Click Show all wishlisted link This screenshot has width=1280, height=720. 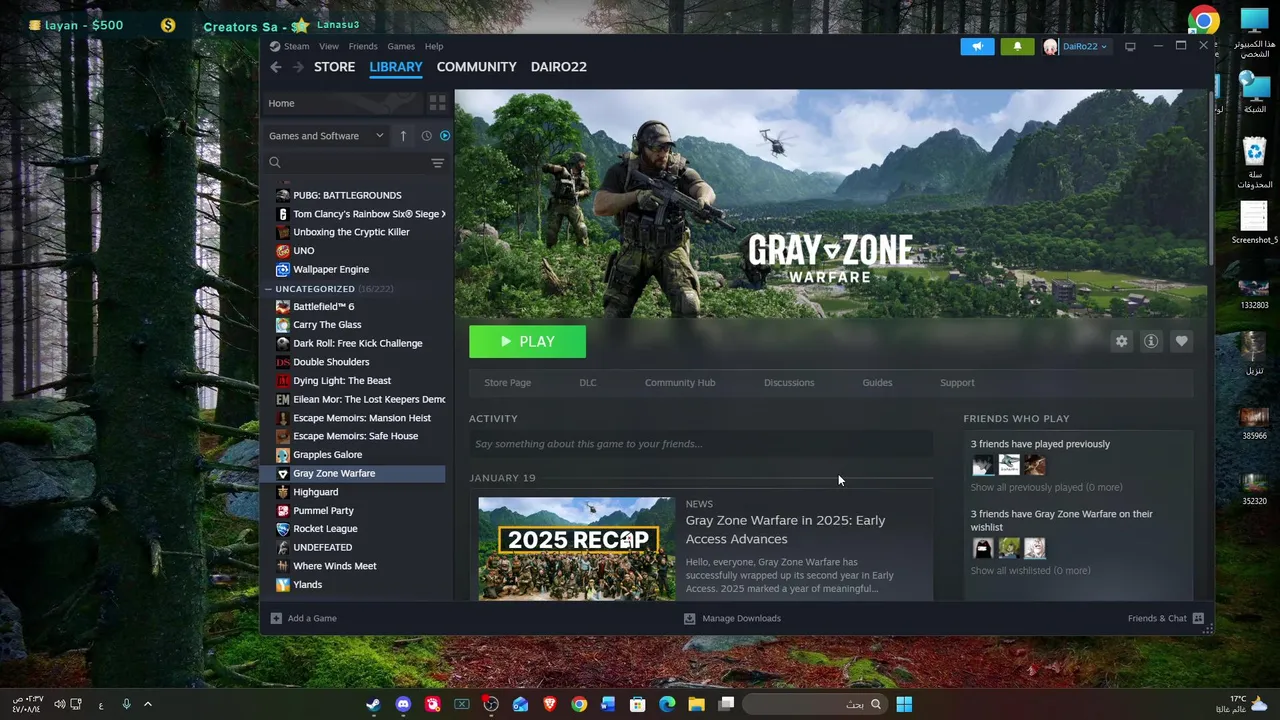(x=1030, y=571)
